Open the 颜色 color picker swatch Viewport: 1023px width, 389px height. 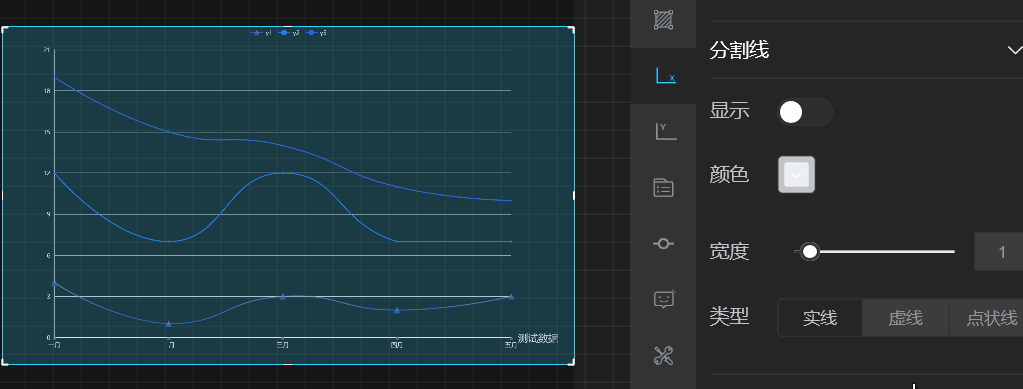pos(796,175)
